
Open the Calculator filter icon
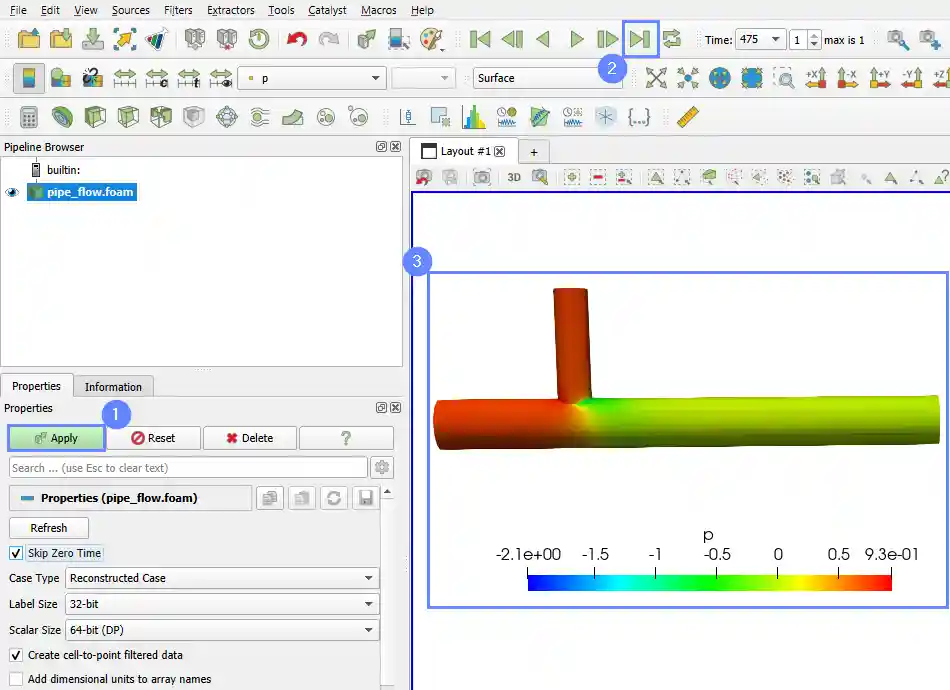29,117
